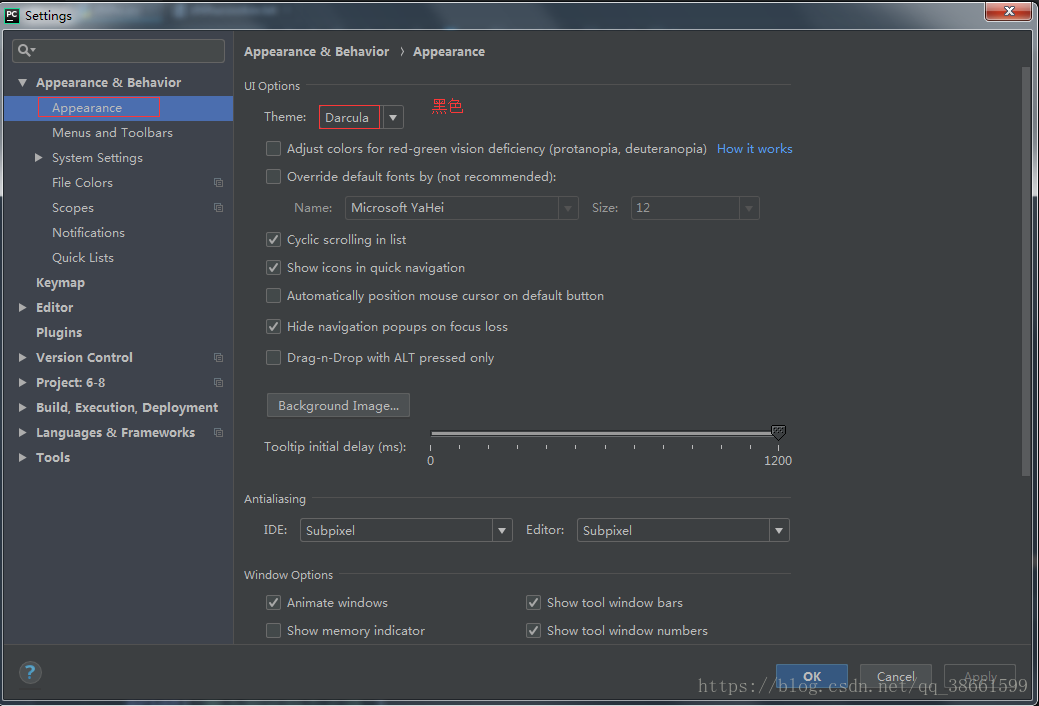Click the project-level icon beside File Colors

pos(218,183)
